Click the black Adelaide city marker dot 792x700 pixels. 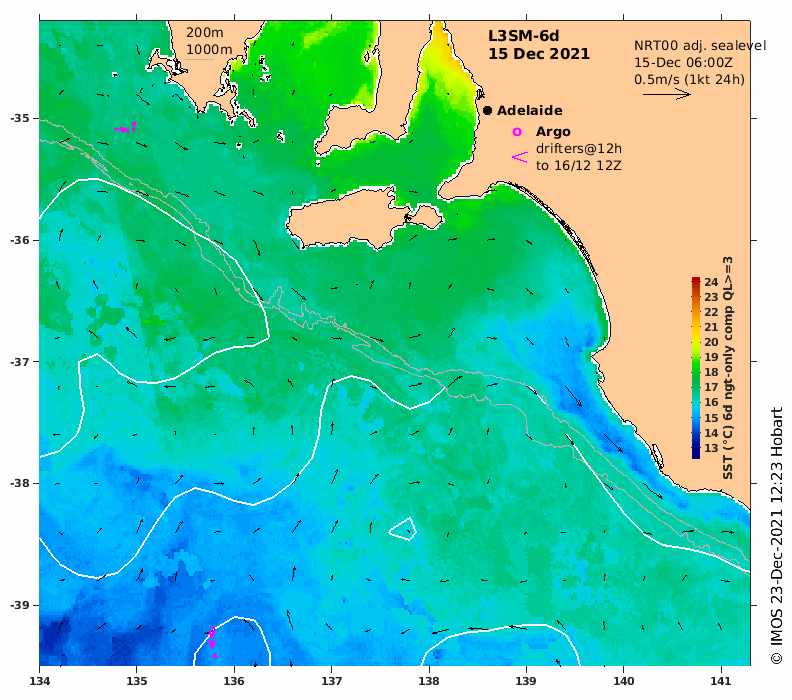click(x=487, y=111)
